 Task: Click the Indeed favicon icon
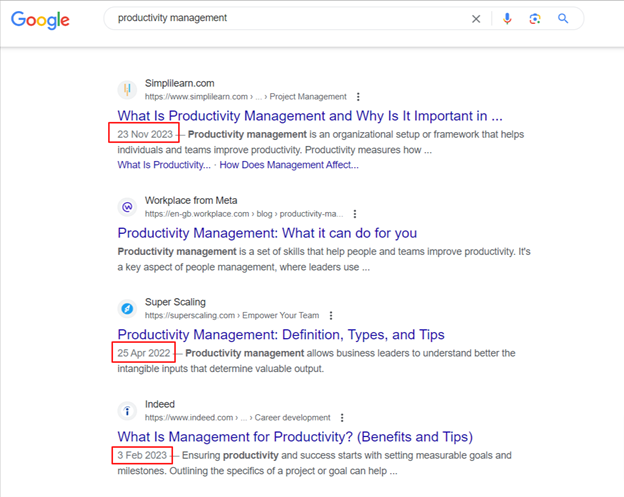point(127,411)
